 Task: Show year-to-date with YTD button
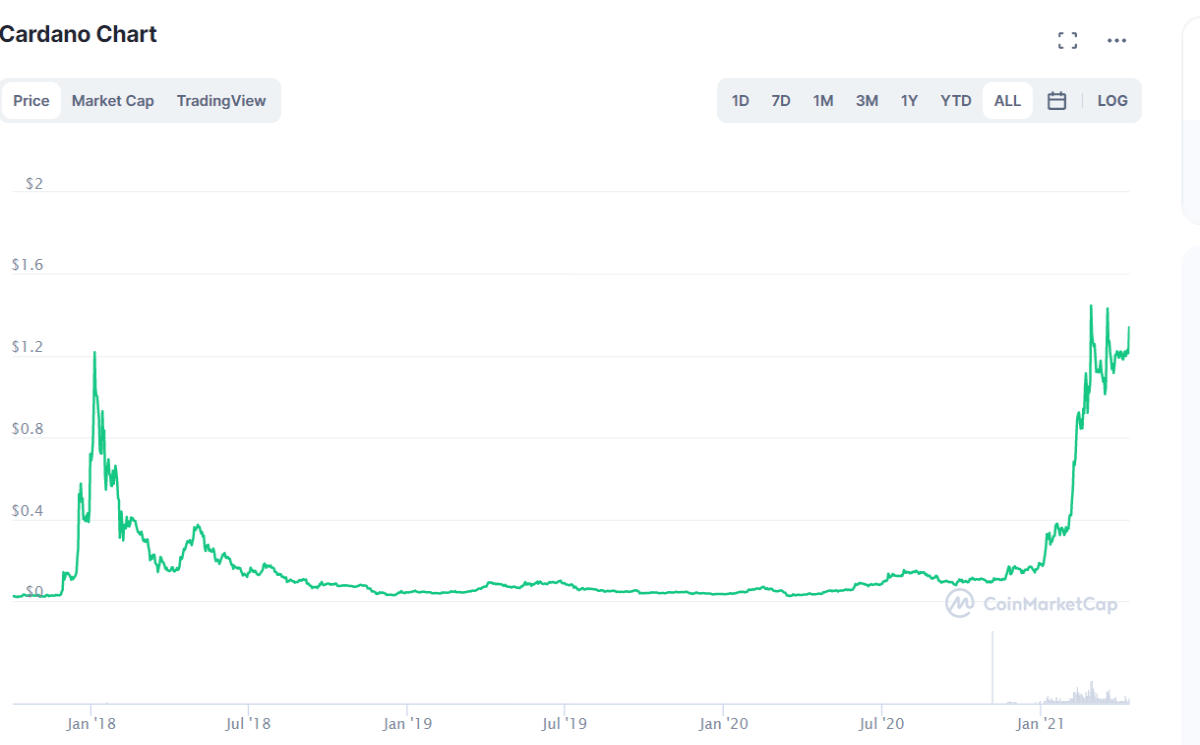coord(956,101)
